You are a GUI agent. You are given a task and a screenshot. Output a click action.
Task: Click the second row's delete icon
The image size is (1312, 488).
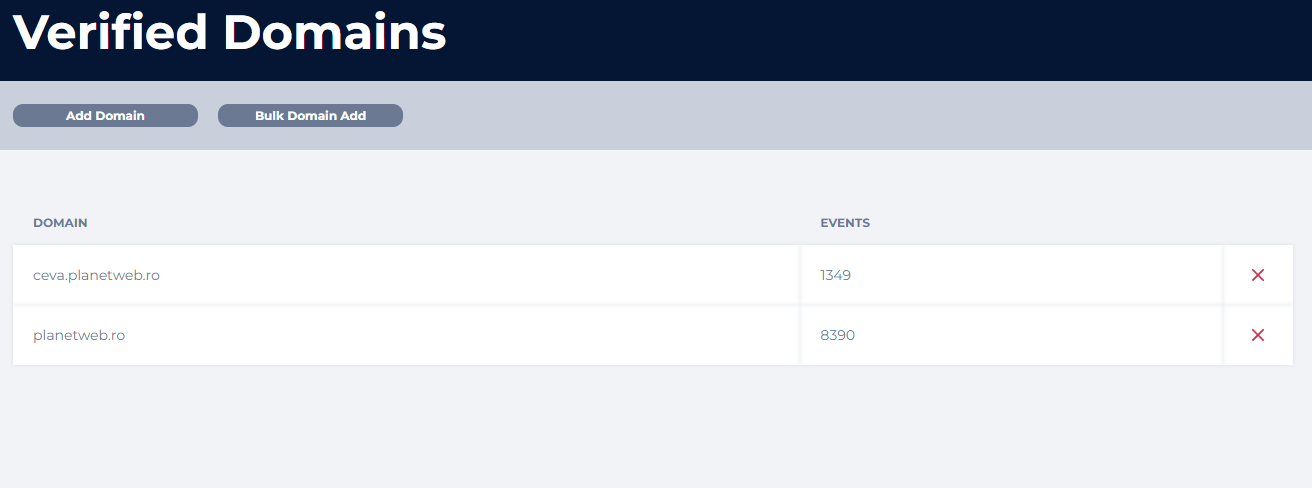click(1258, 335)
